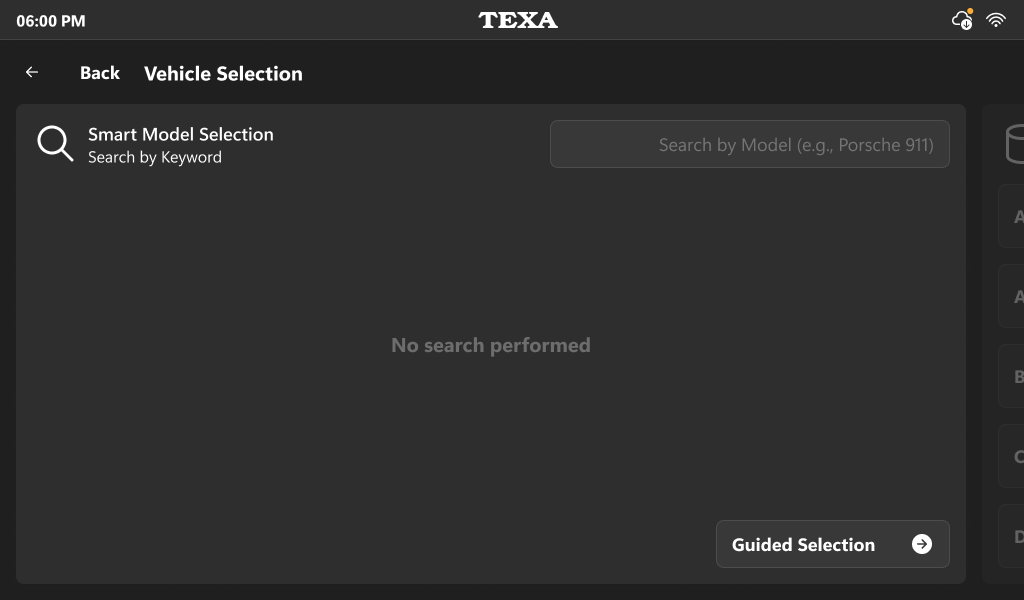
Task: Open the Guided Selection button
Action: click(832, 544)
